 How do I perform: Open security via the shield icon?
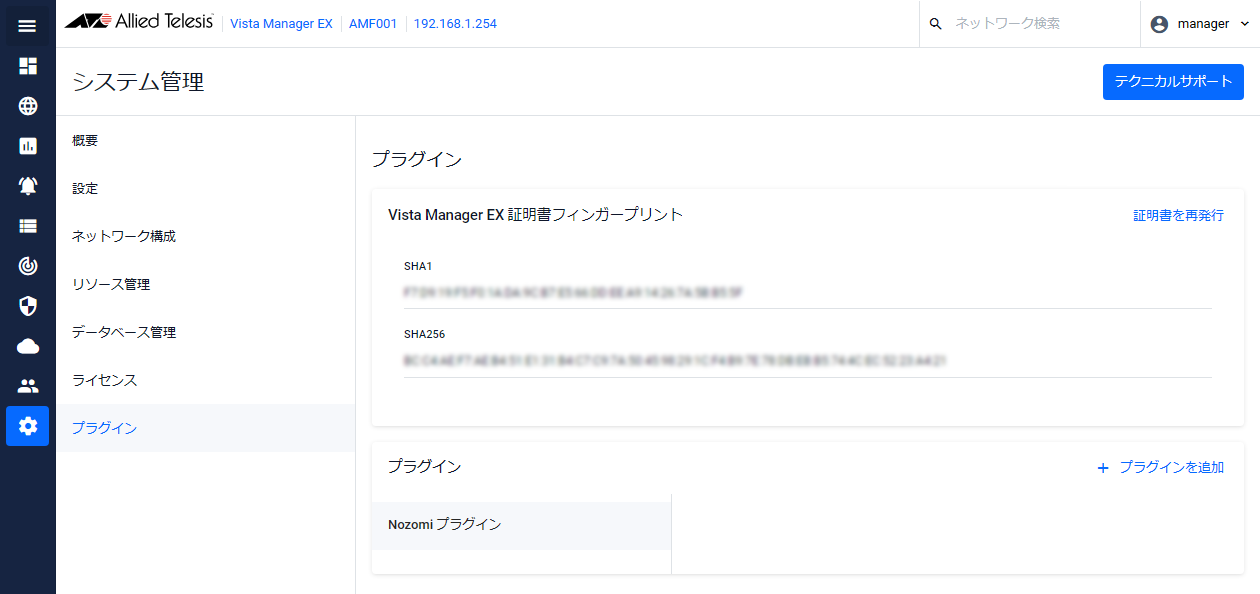pyautogui.click(x=27, y=305)
